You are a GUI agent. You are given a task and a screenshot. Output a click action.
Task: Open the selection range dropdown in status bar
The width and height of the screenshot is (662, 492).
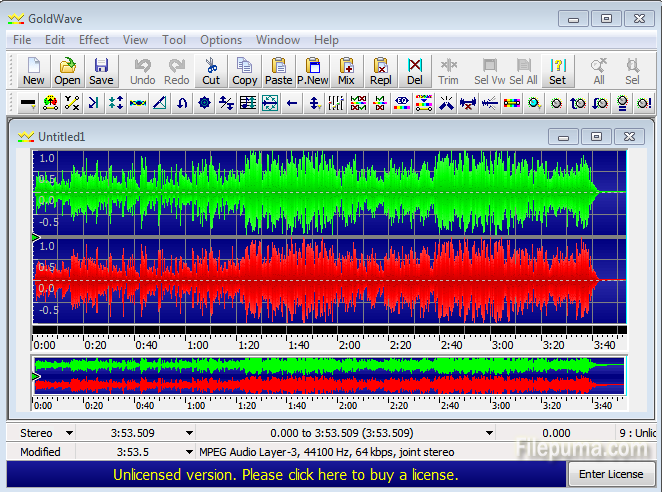pos(489,433)
